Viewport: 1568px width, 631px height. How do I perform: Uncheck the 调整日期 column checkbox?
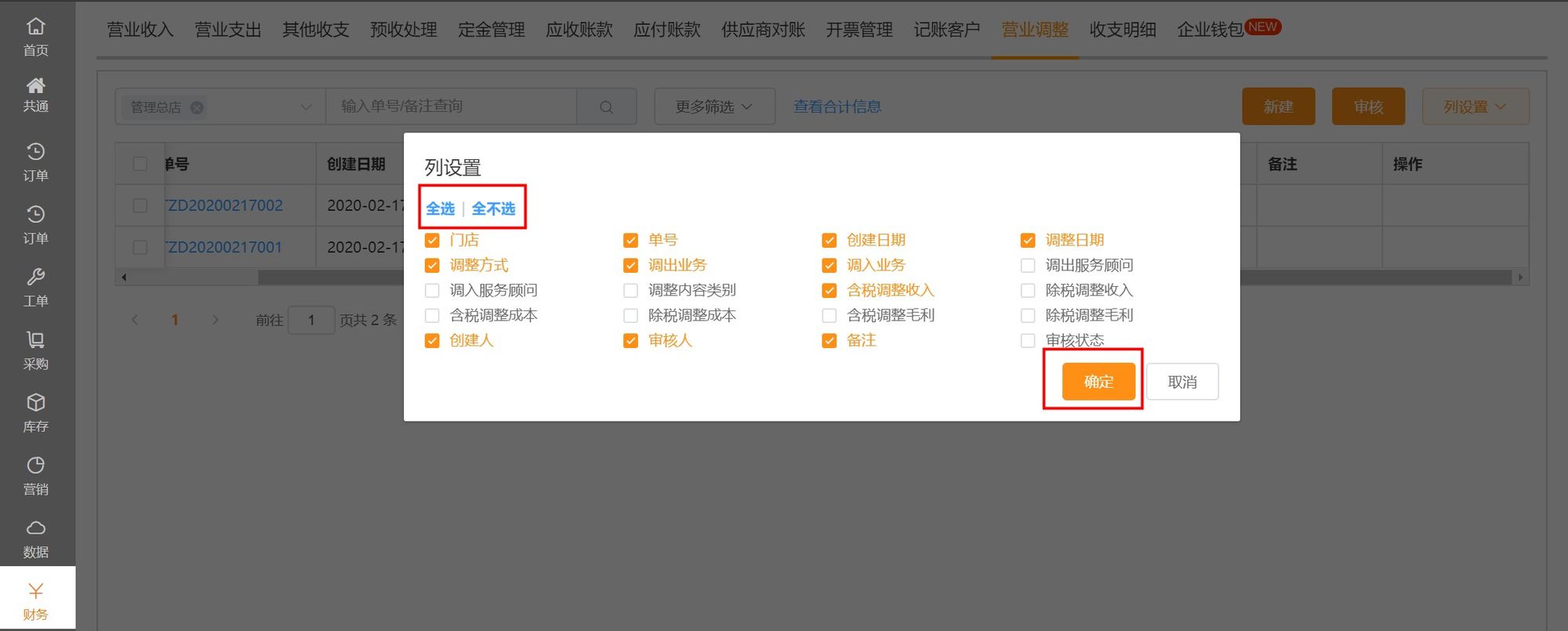(1028, 240)
